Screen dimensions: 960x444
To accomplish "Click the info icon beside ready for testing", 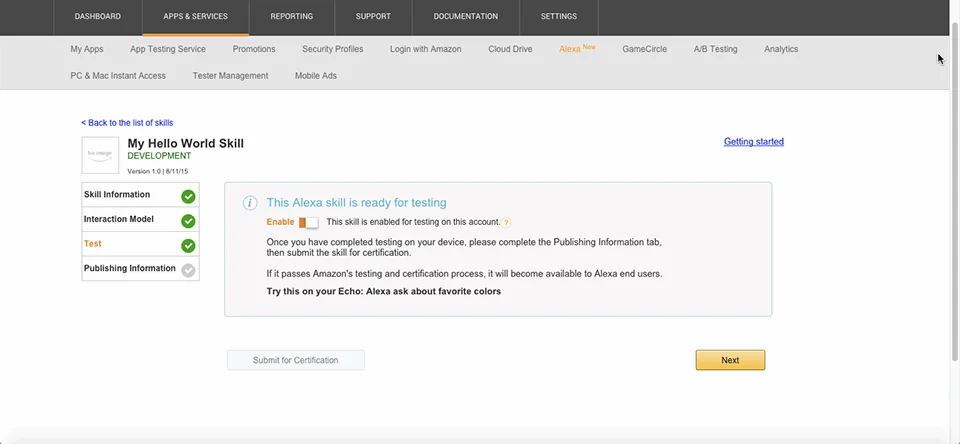I will [250, 203].
